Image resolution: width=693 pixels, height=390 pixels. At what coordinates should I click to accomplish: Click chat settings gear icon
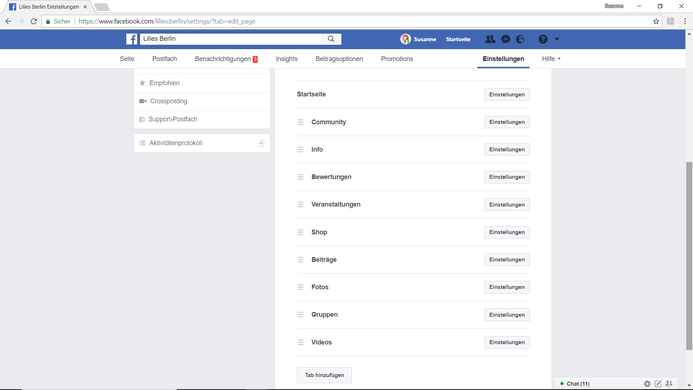[x=647, y=384]
